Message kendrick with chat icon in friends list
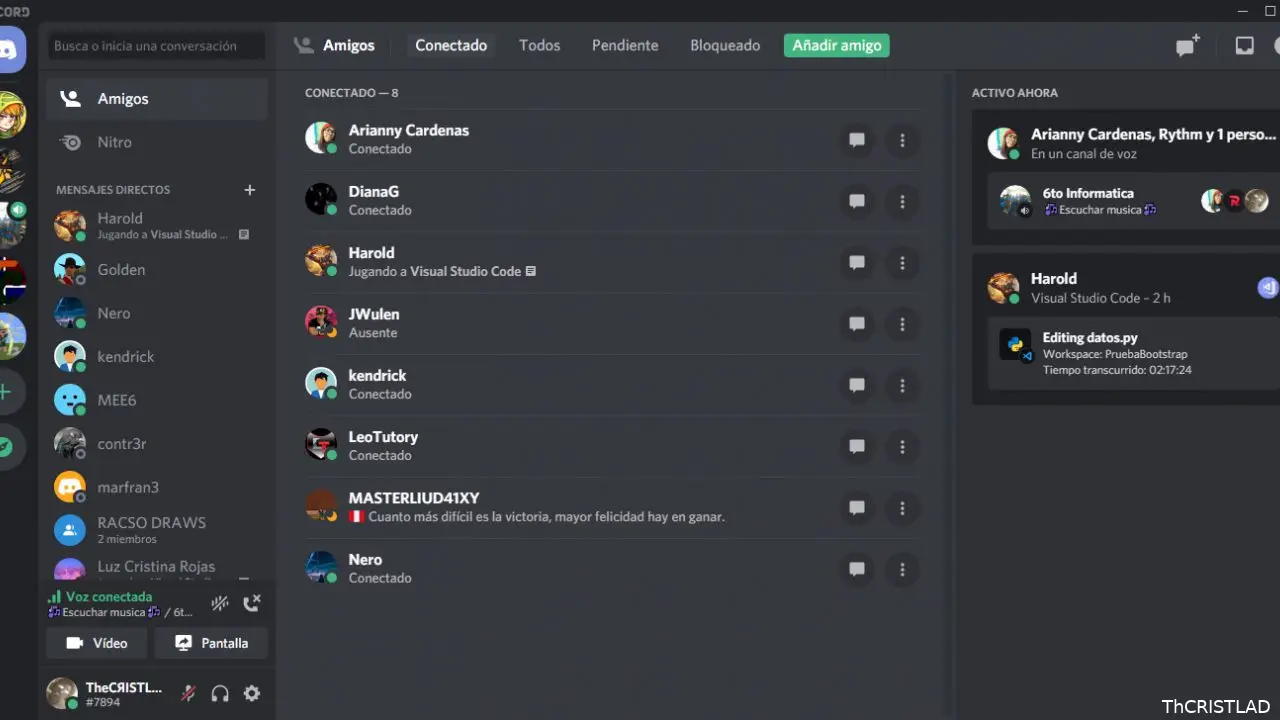1280x720 pixels. pos(857,385)
